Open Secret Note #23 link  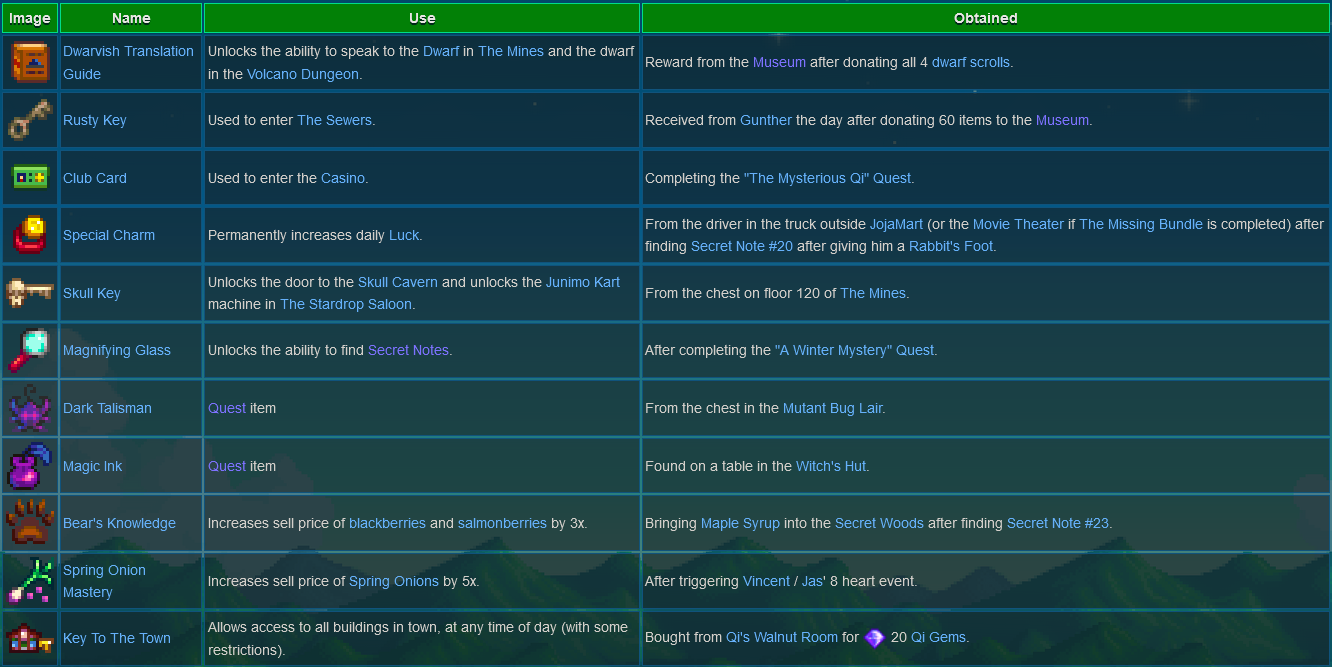(x=1058, y=523)
